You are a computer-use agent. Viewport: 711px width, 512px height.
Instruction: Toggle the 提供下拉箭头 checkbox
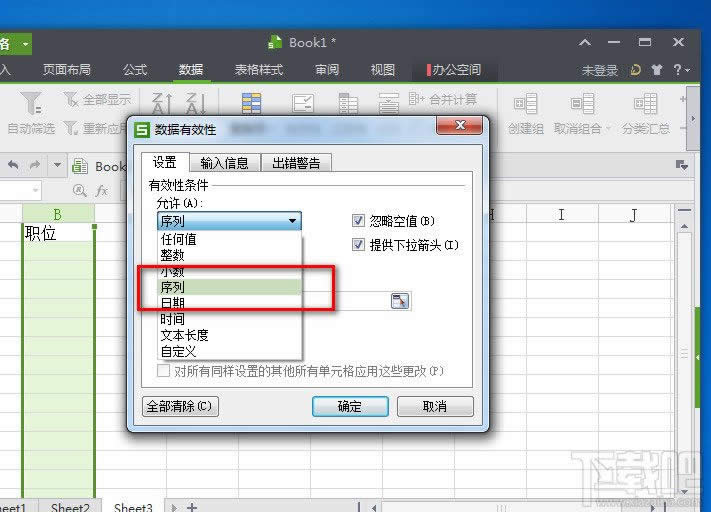(358, 245)
